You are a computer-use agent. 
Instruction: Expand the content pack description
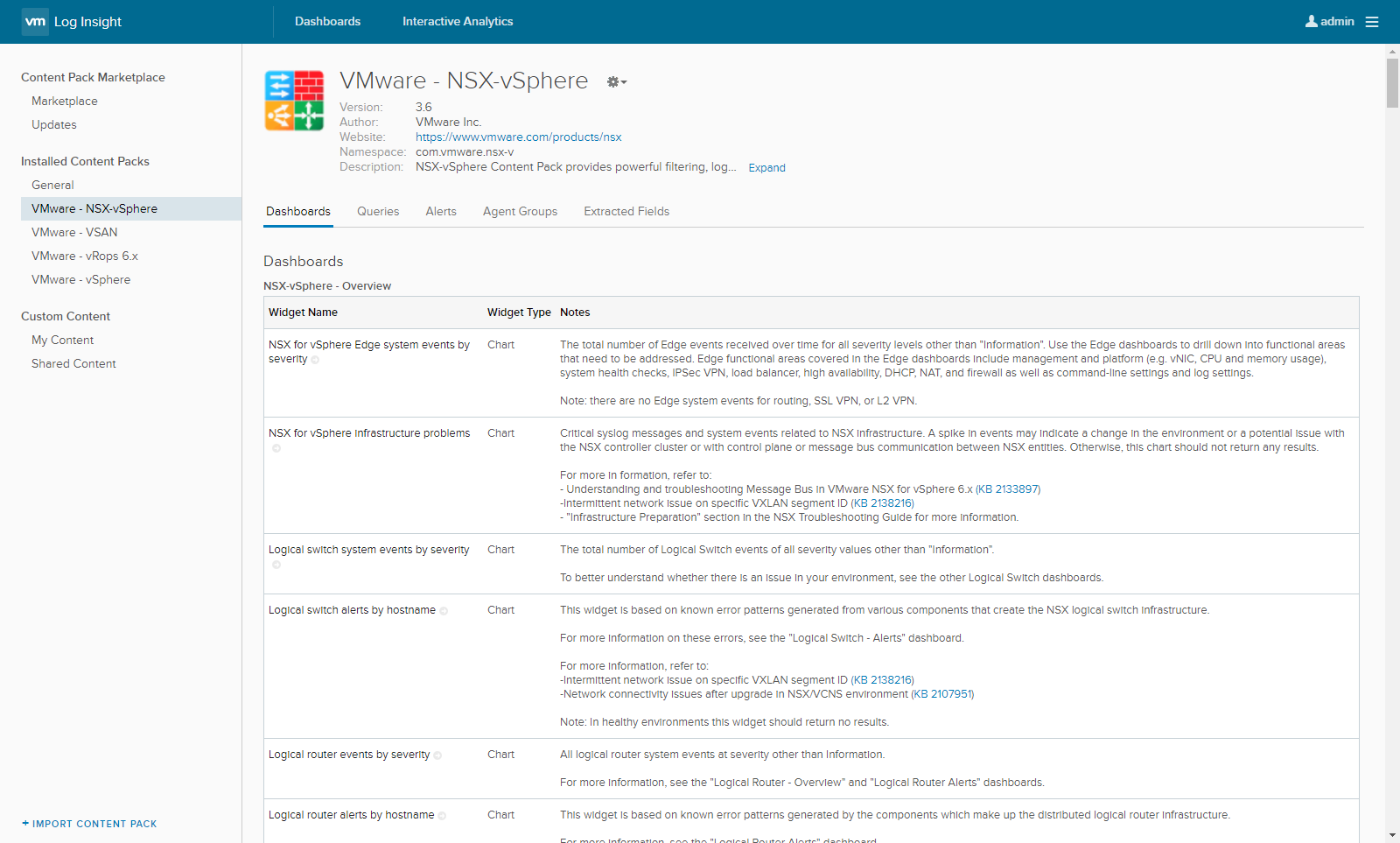[766, 168]
